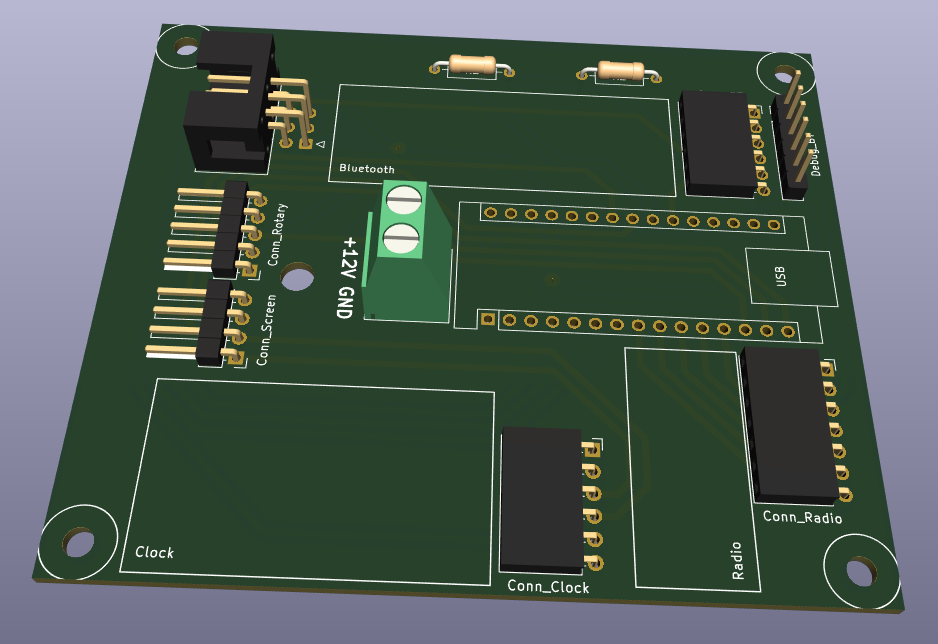Click the Conn_Radio label text
The width and height of the screenshot is (938, 644).
pos(802,517)
